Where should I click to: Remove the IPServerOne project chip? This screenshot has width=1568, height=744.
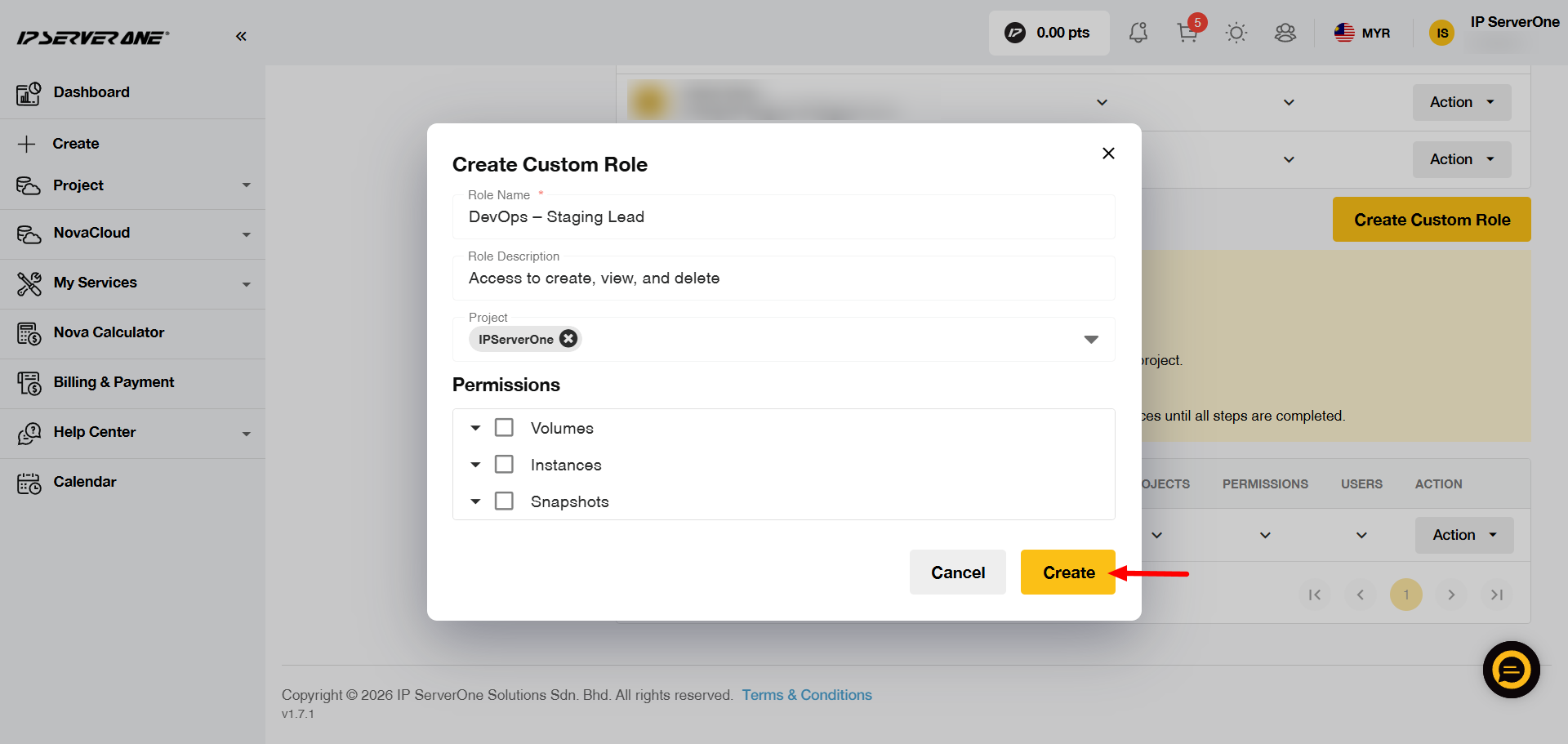568,338
